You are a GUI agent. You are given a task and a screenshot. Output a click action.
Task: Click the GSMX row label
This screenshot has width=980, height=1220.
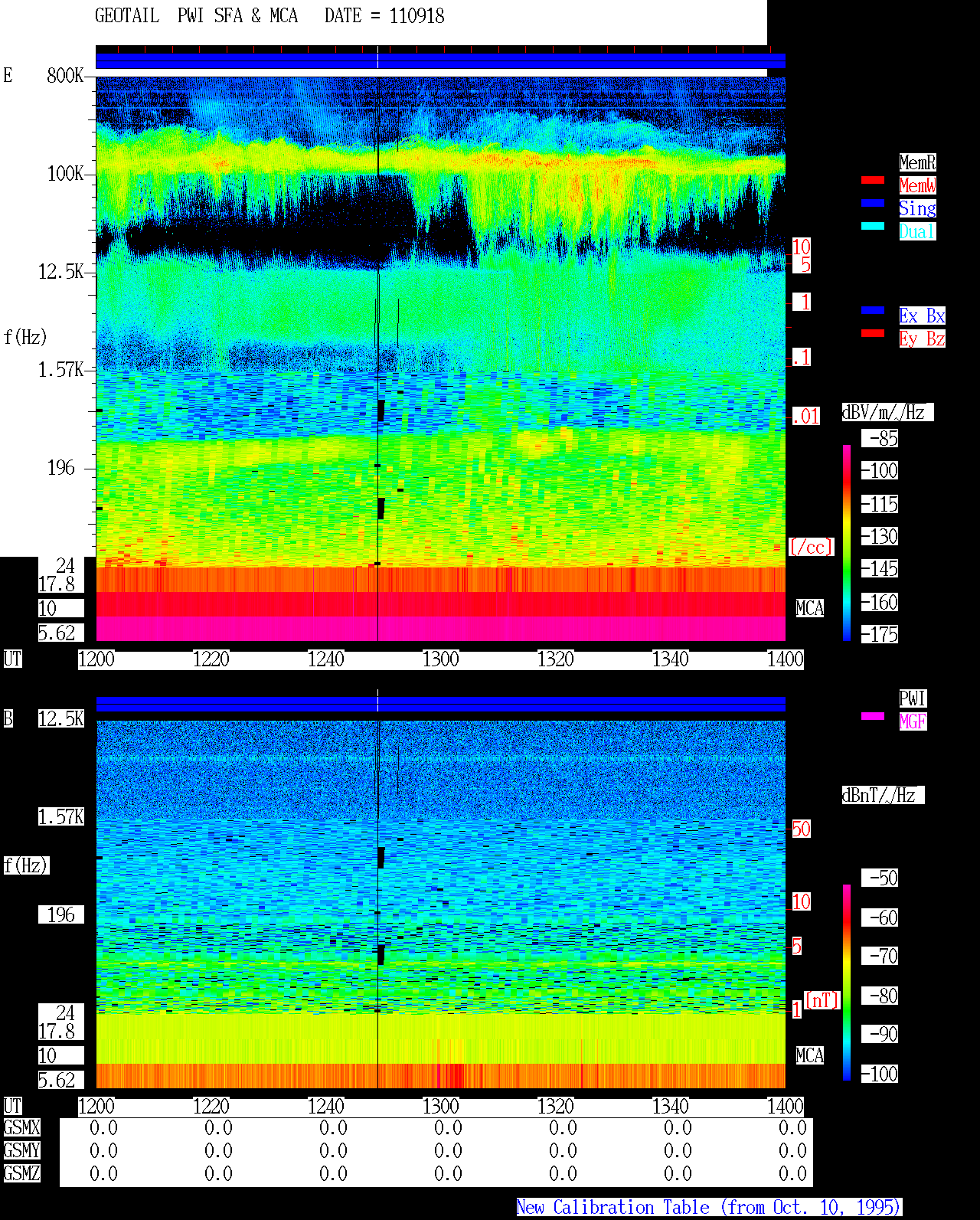tap(21, 1128)
